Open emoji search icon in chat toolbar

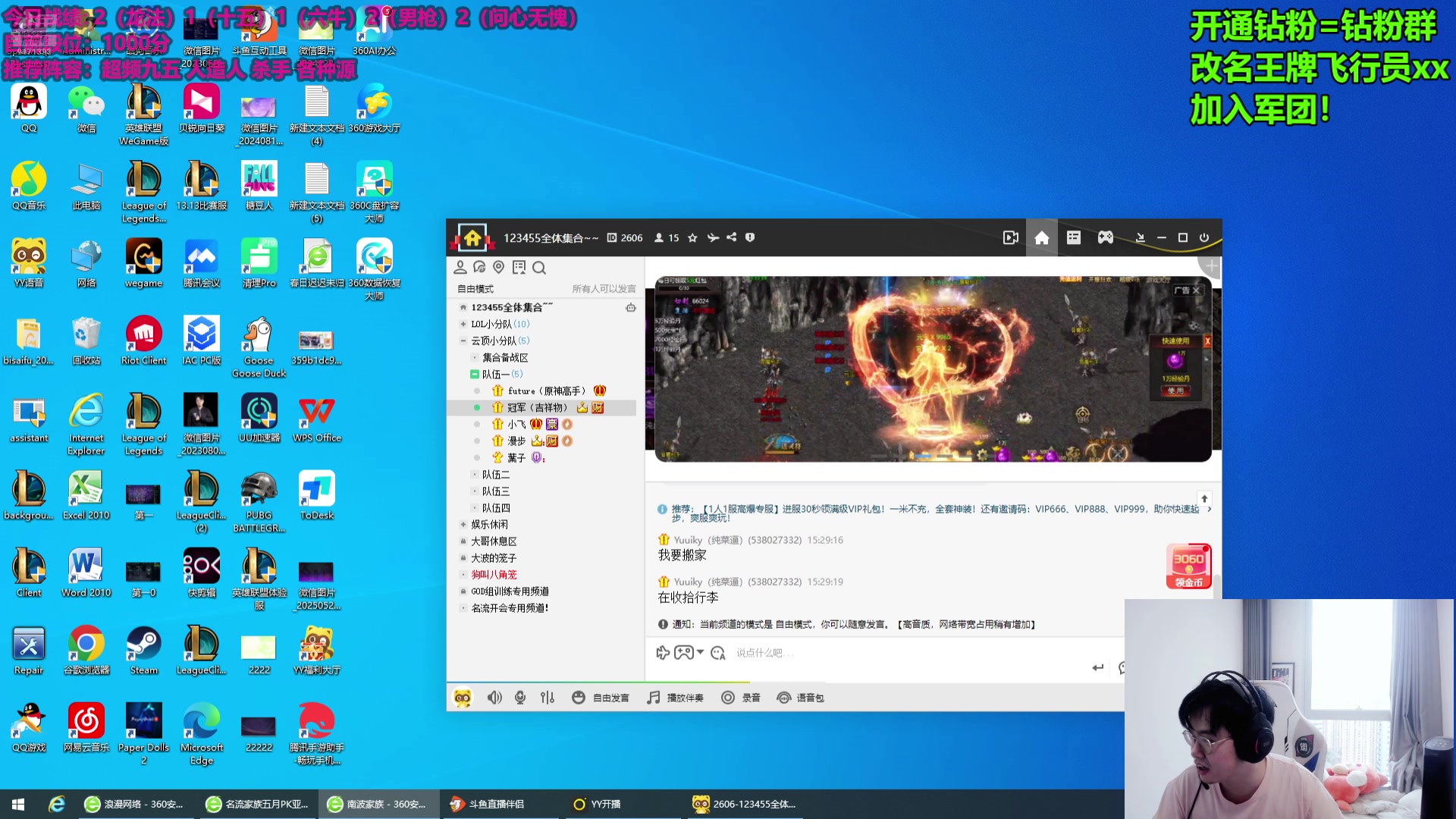[x=718, y=653]
